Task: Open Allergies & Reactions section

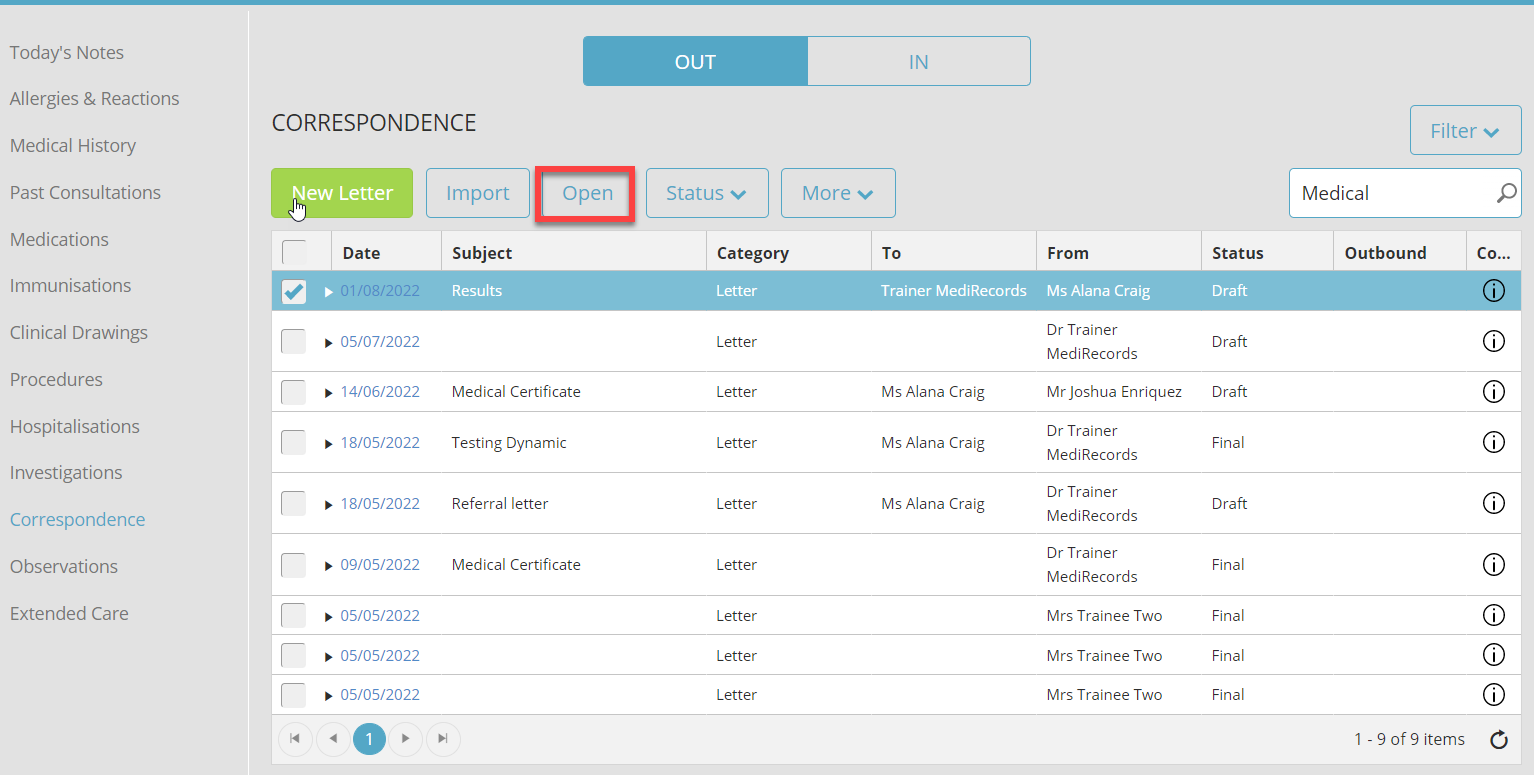Action: (x=95, y=98)
